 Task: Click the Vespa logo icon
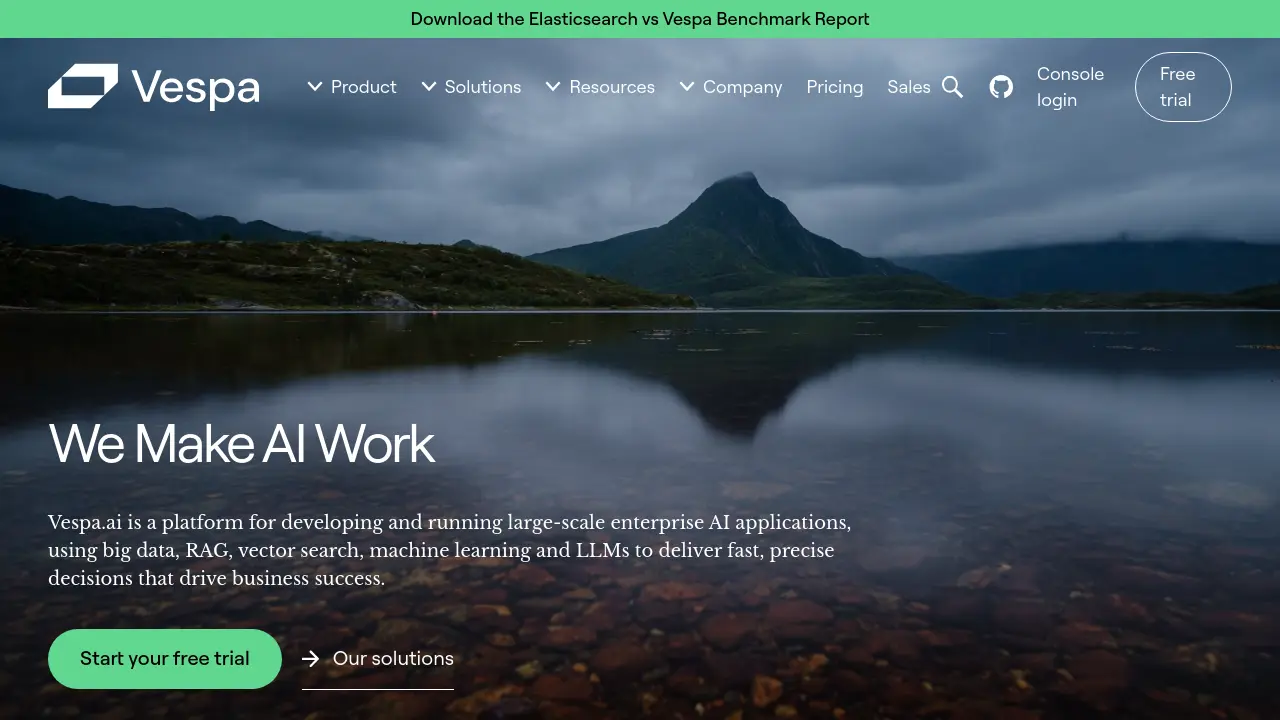83,86
